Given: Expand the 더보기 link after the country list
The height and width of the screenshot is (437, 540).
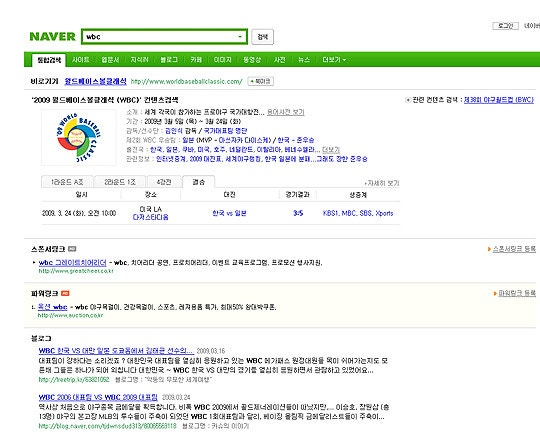Looking at the screenshot, I should tap(331, 150).
